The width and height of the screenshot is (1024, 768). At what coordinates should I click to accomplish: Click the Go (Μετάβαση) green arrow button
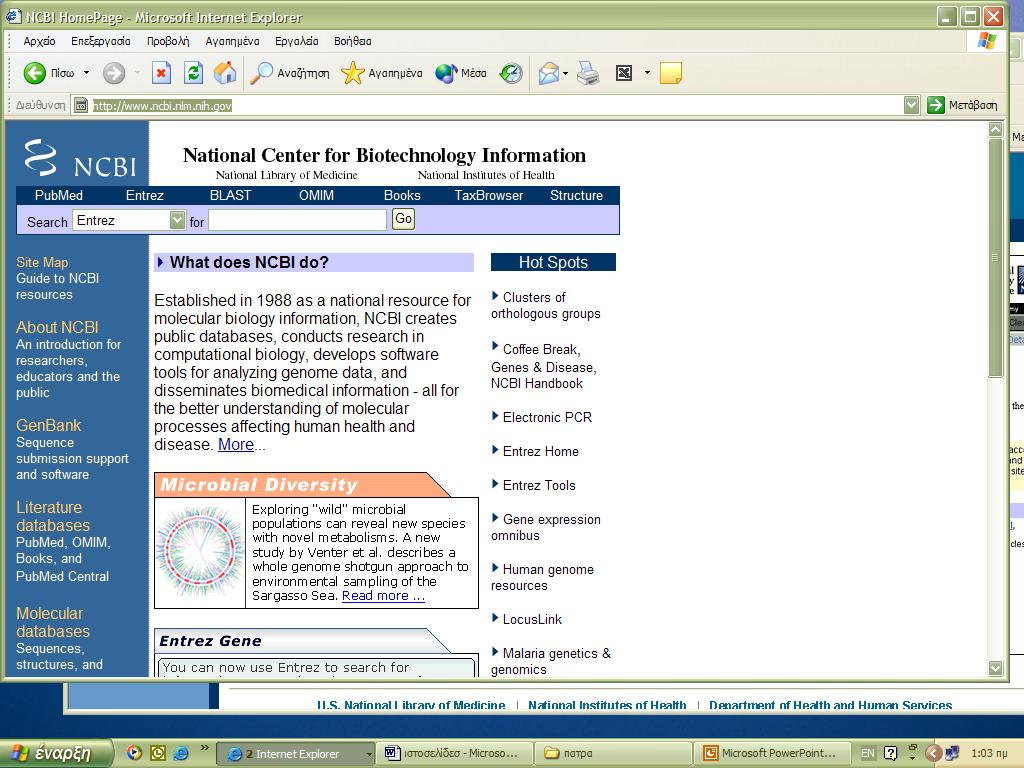coord(936,104)
